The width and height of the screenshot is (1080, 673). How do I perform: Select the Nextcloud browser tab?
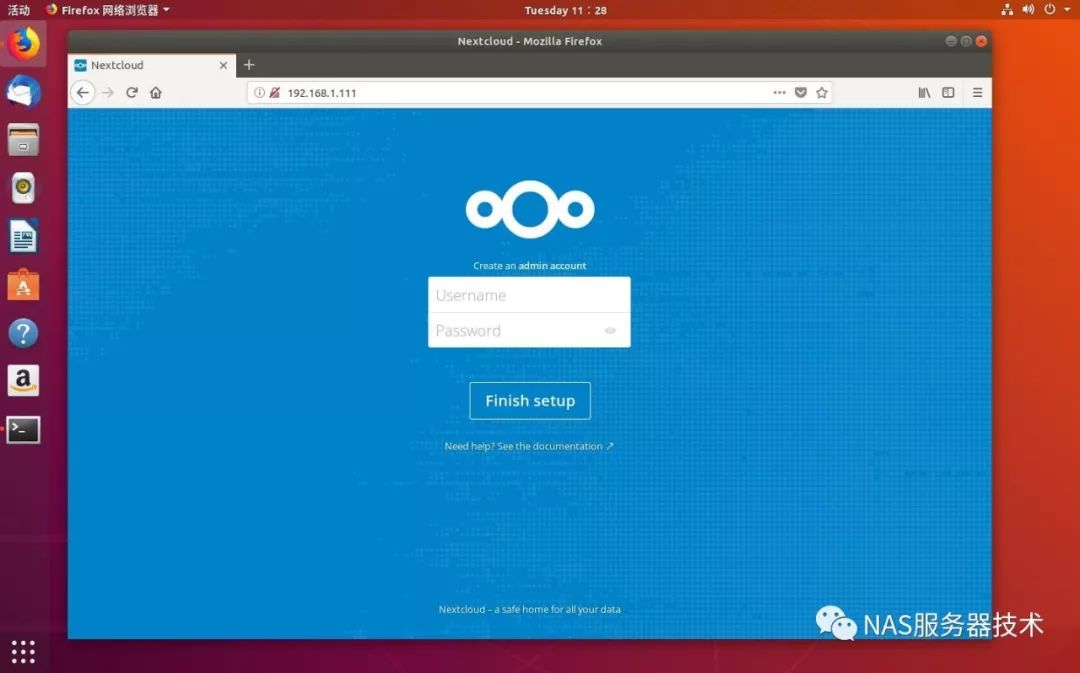pos(152,65)
